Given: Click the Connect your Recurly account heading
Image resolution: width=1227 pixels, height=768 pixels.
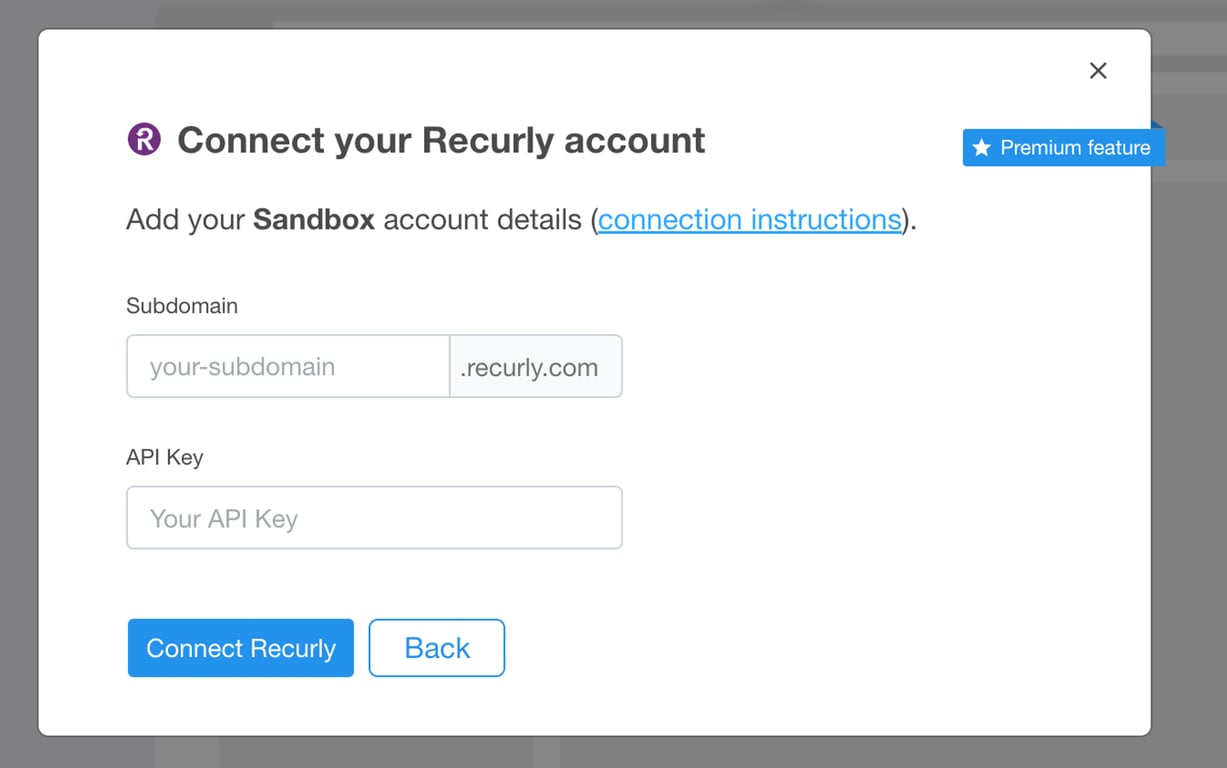Looking at the screenshot, I should pyautogui.click(x=441, y=140).
